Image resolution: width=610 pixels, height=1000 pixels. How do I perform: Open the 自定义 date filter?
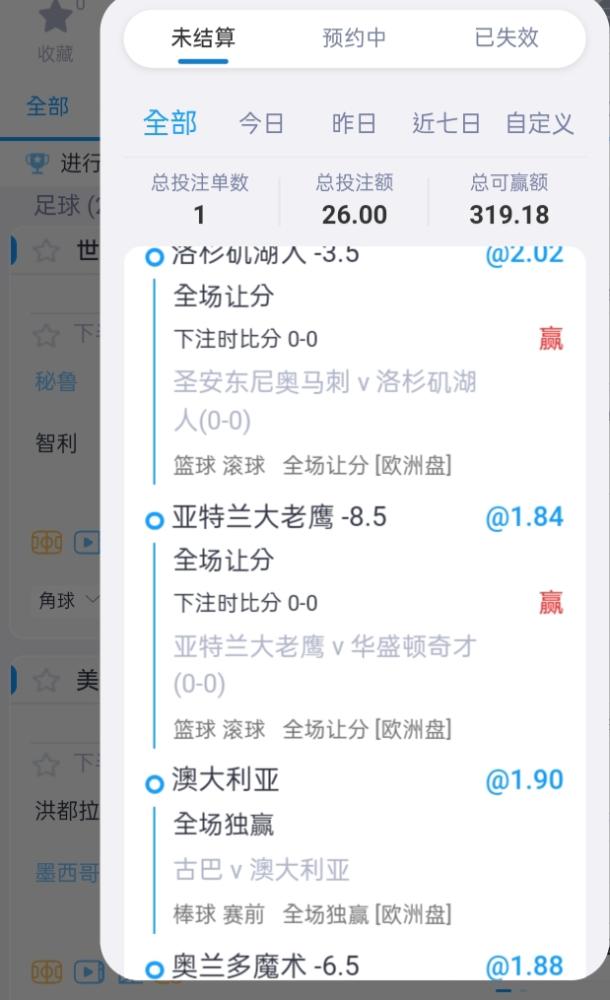click(540, 122)
